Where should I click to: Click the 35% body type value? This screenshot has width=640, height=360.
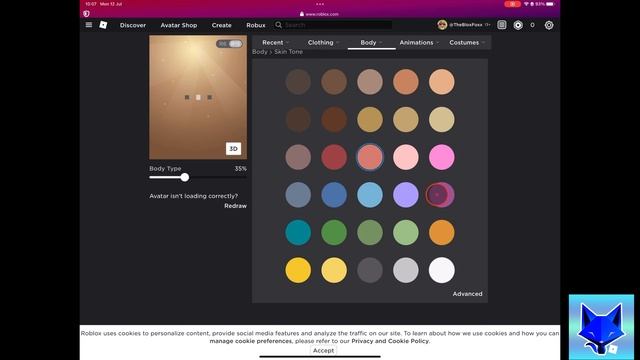click(240, 169)
